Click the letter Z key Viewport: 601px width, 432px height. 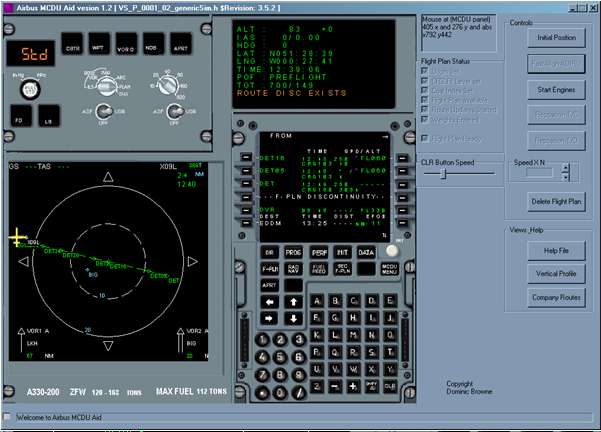[317, 386]
